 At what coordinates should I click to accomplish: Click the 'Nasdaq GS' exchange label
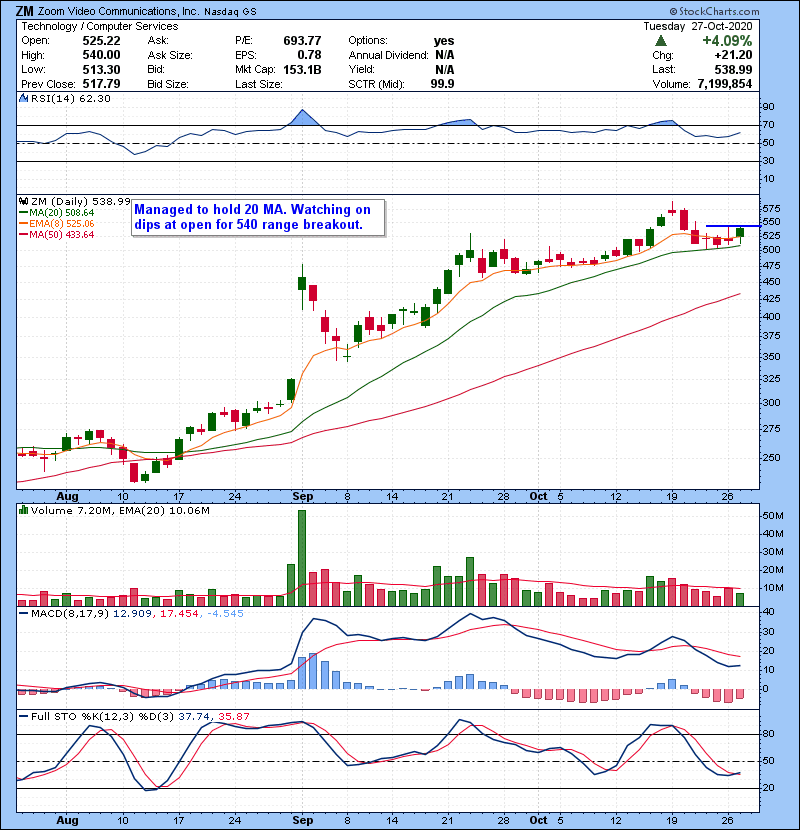[230, 12]
